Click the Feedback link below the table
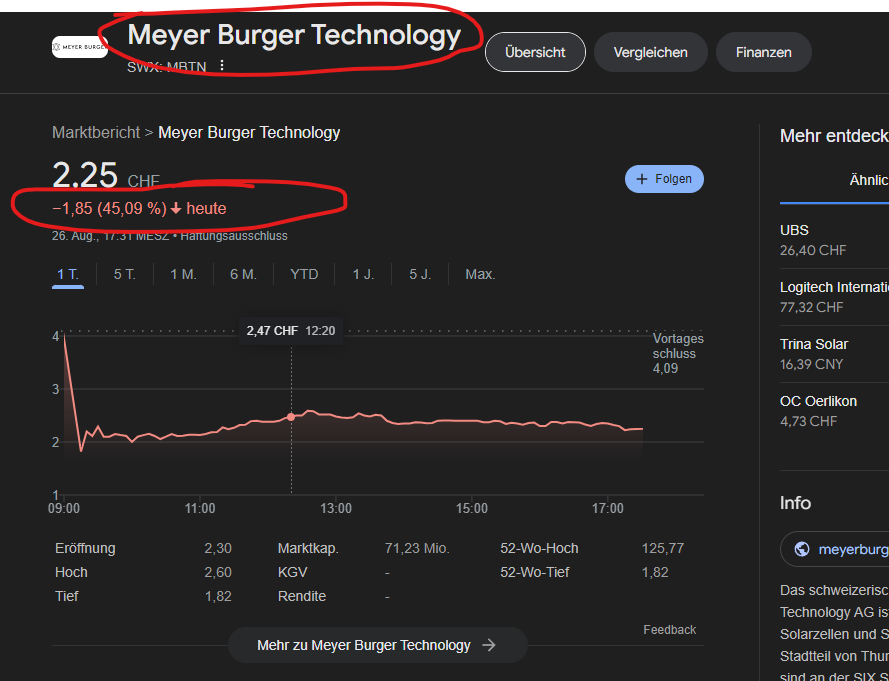 (670, 630)
